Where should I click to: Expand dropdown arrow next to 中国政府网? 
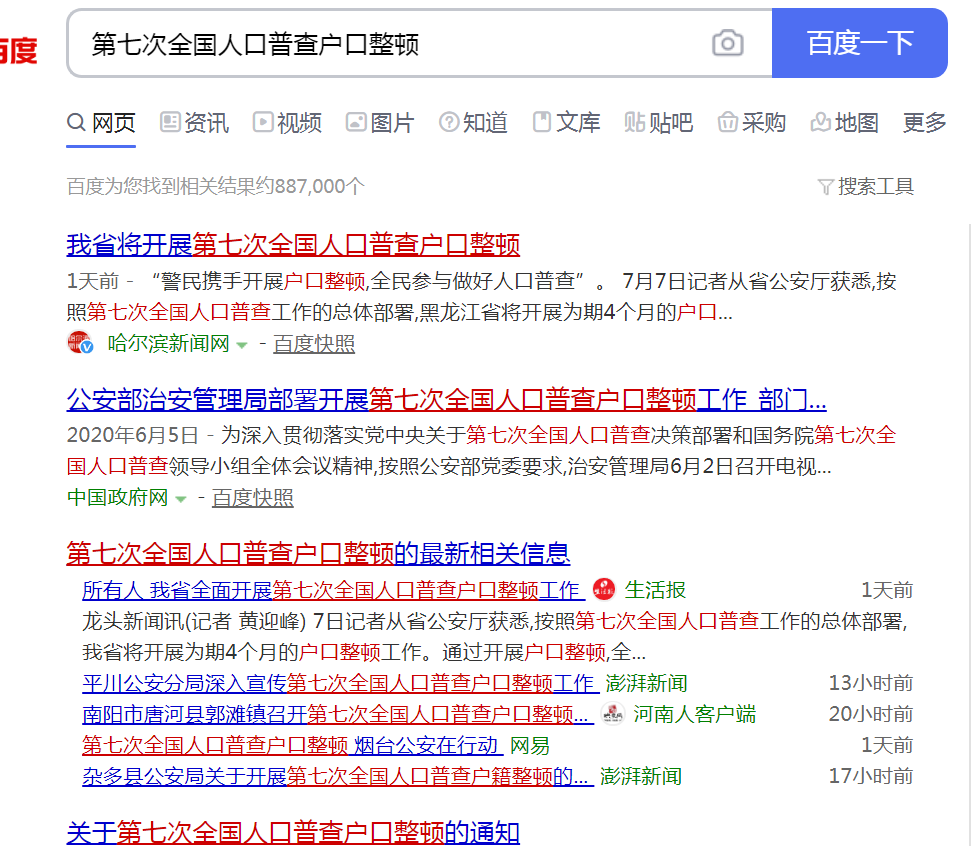(x=181, y=499)
